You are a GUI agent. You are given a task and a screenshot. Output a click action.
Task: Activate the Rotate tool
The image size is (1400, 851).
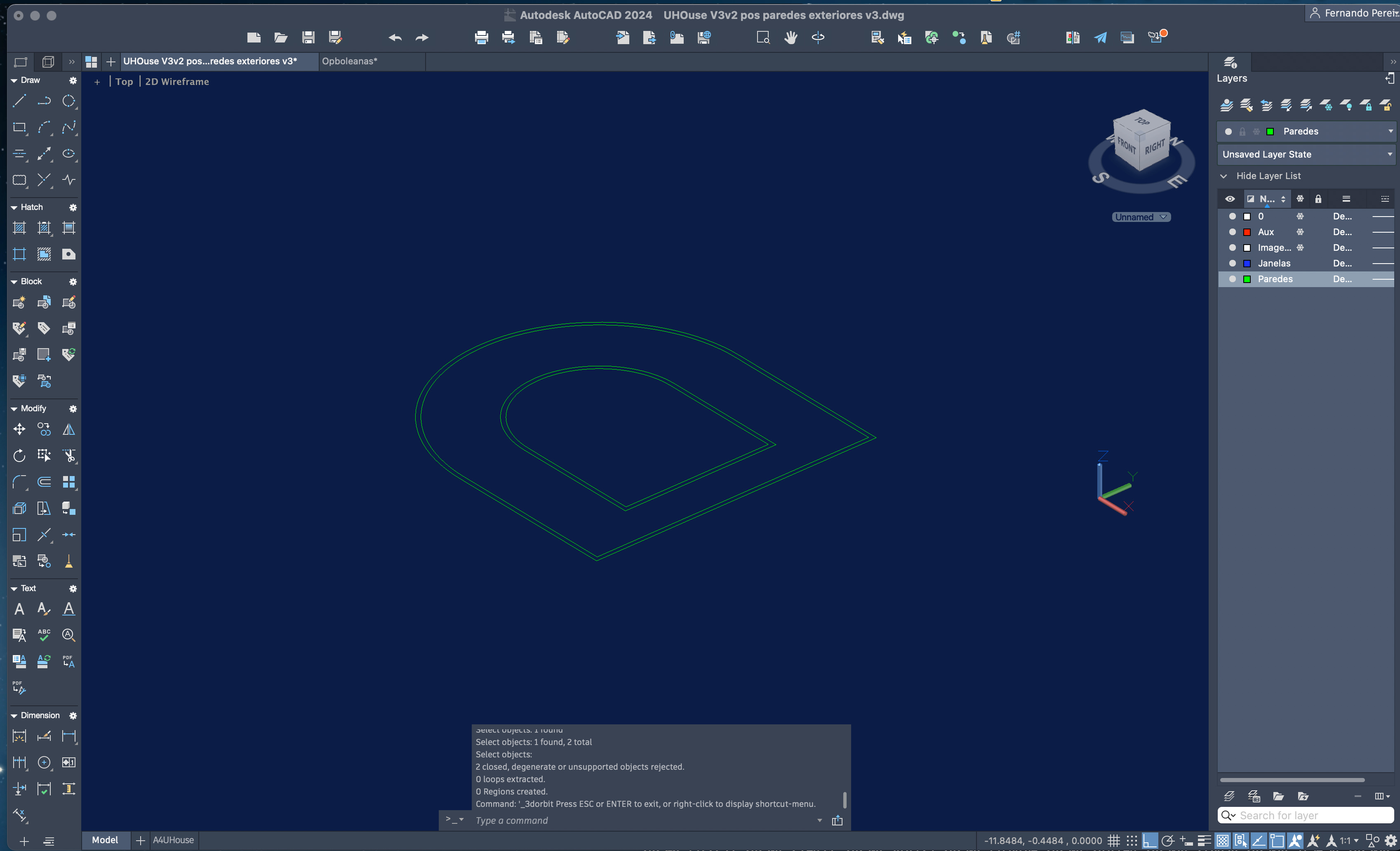19,455
